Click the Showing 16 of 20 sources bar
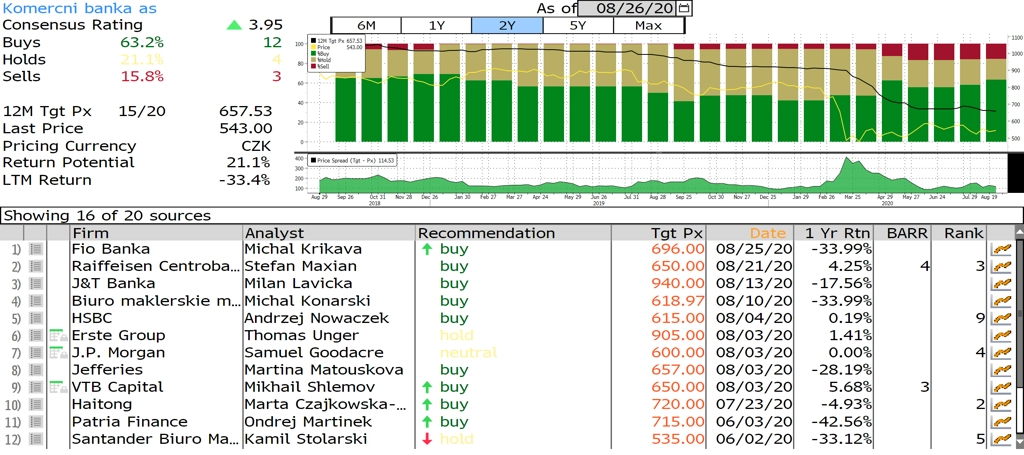 tap(512, 215)
